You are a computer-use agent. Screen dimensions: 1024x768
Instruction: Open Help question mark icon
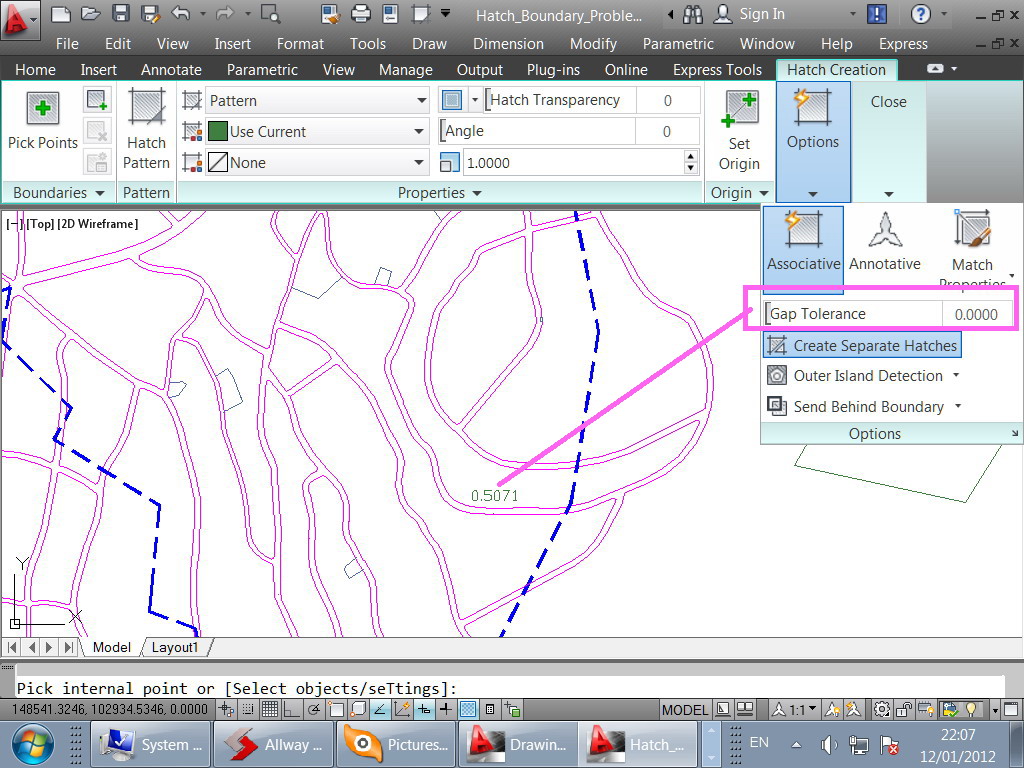click(920, 14)
